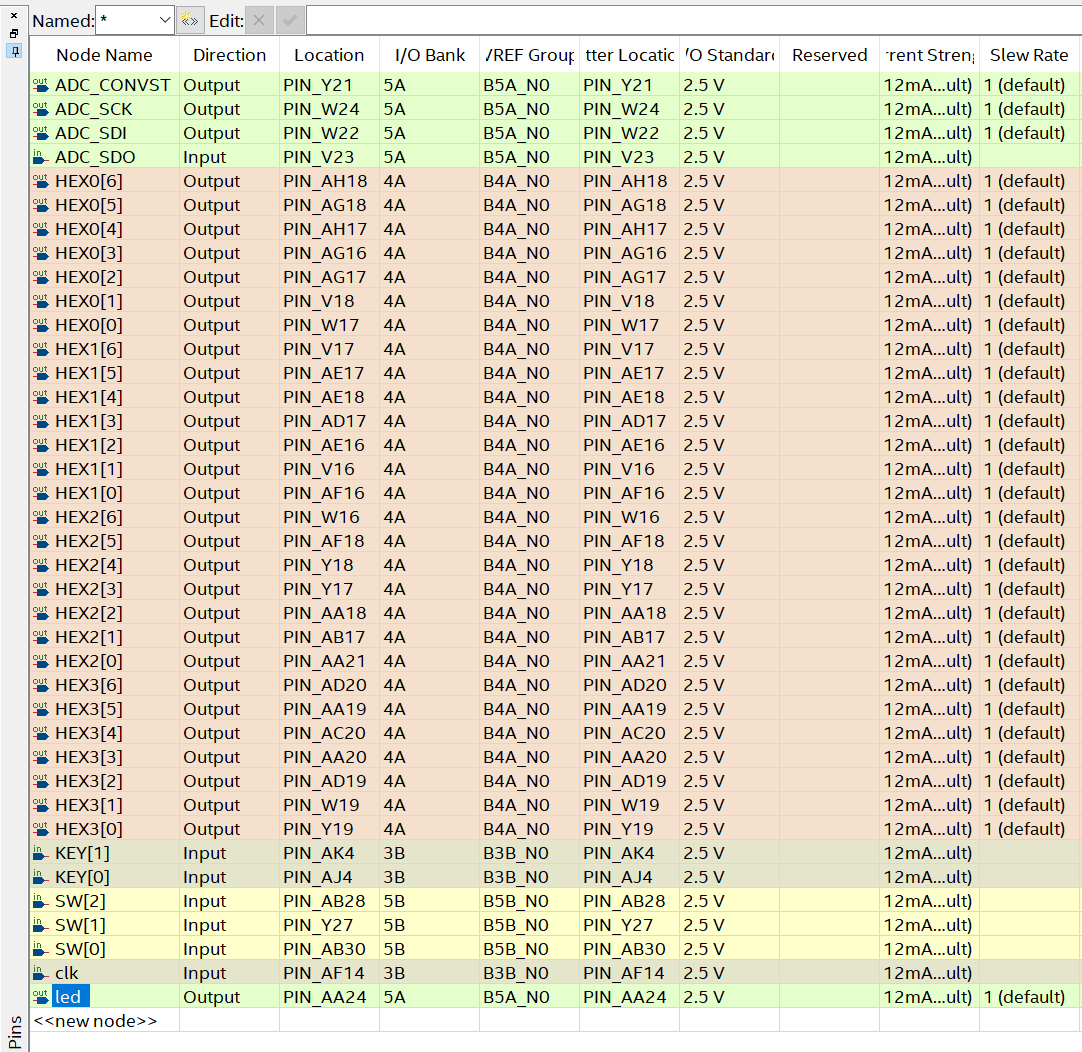The image size is (1082, 1052).
Task: Click the input pin icon for clk
Action: pos(41,973)
